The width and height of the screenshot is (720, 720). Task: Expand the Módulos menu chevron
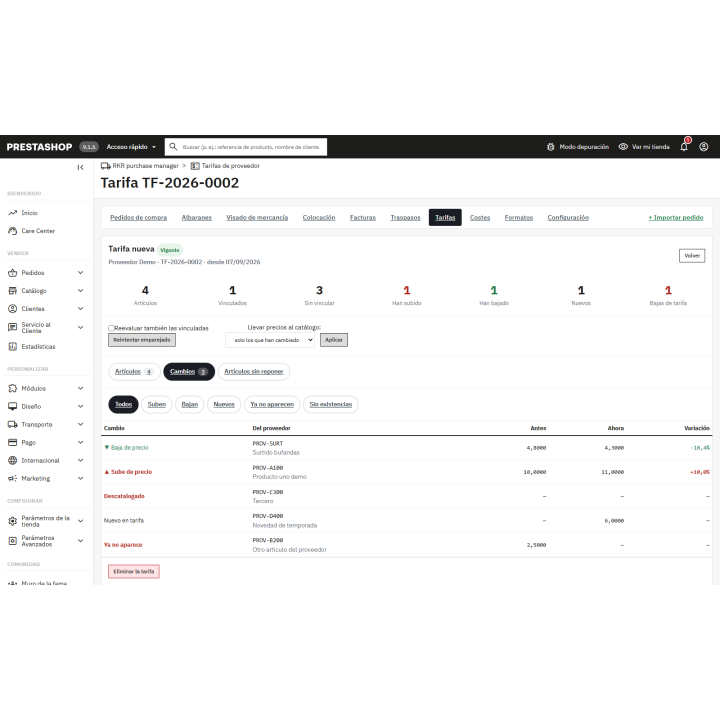80,388
